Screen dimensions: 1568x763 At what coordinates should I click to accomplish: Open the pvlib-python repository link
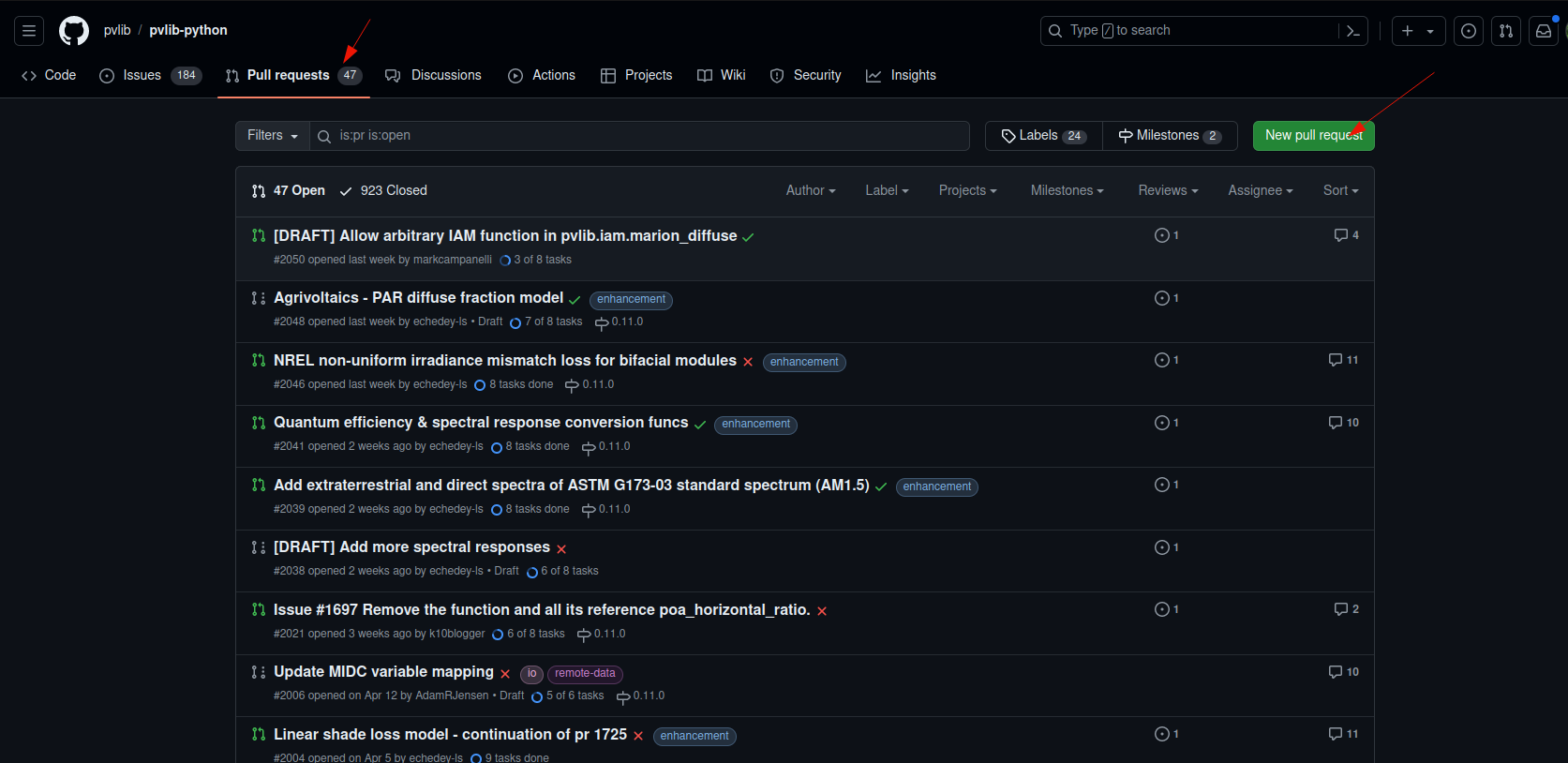coord(188,30)
